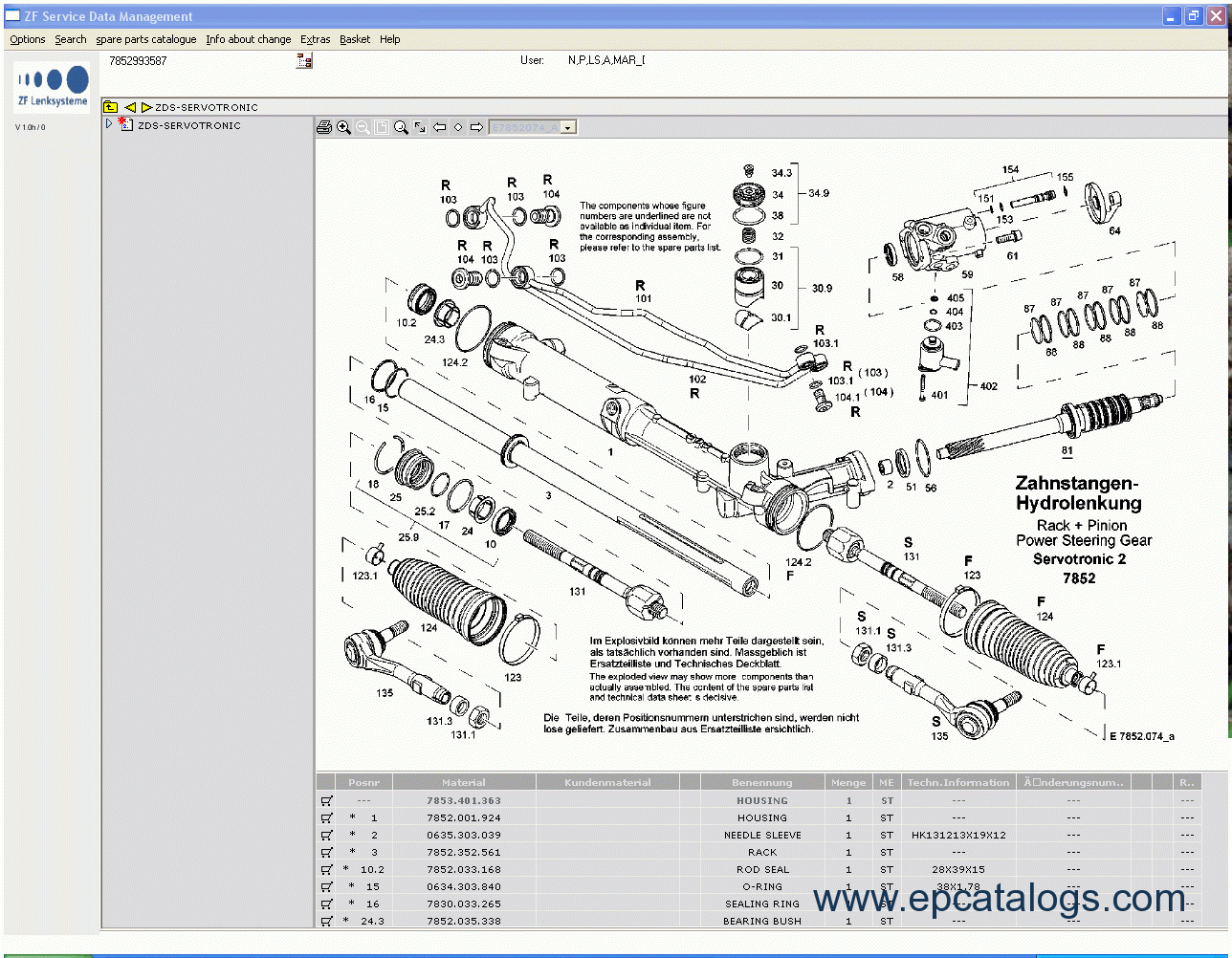1232x958 pixels.
Task: Open the Help menu
Action: click(390, 39)
